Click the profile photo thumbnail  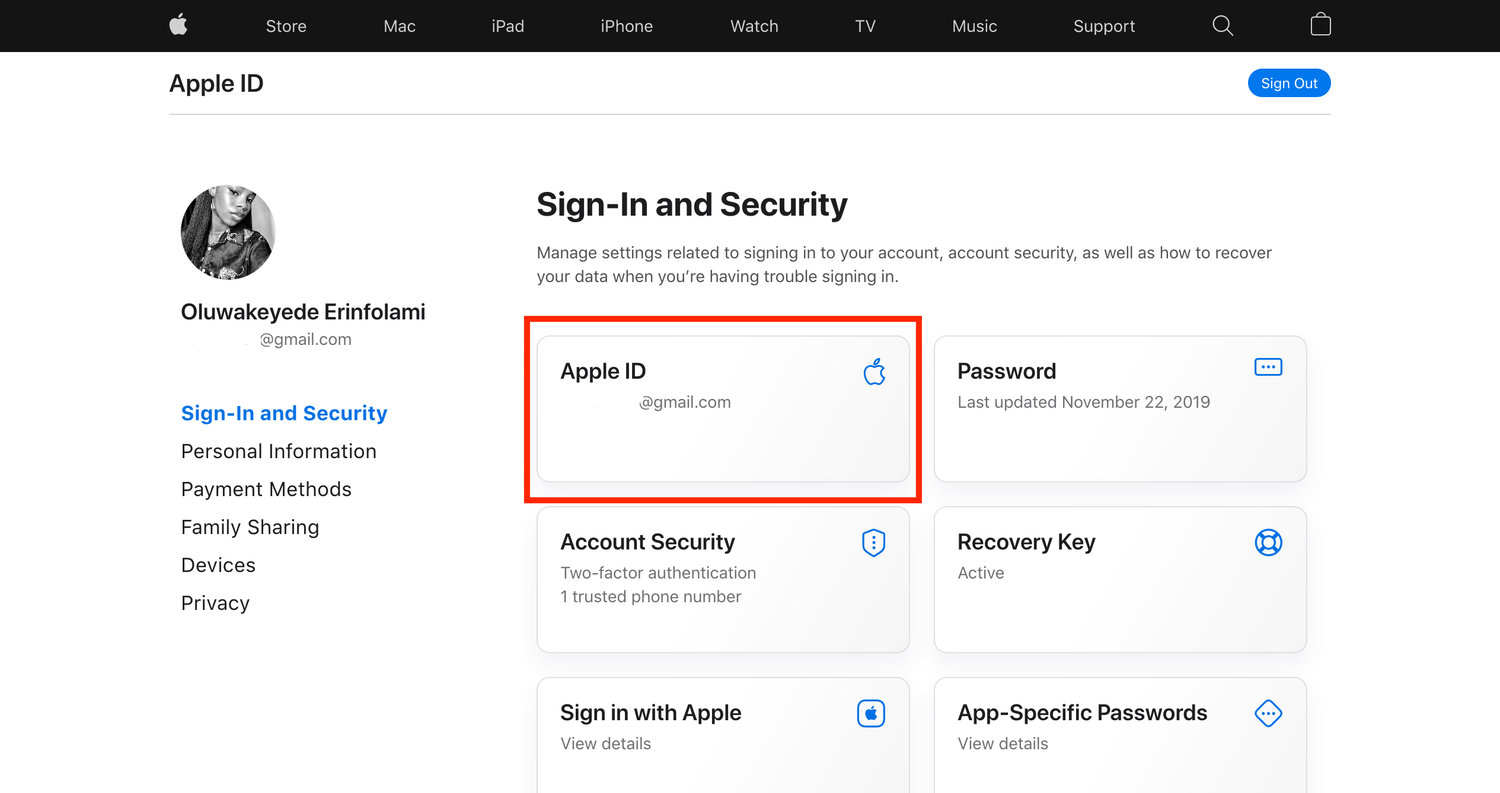[228, 232]
